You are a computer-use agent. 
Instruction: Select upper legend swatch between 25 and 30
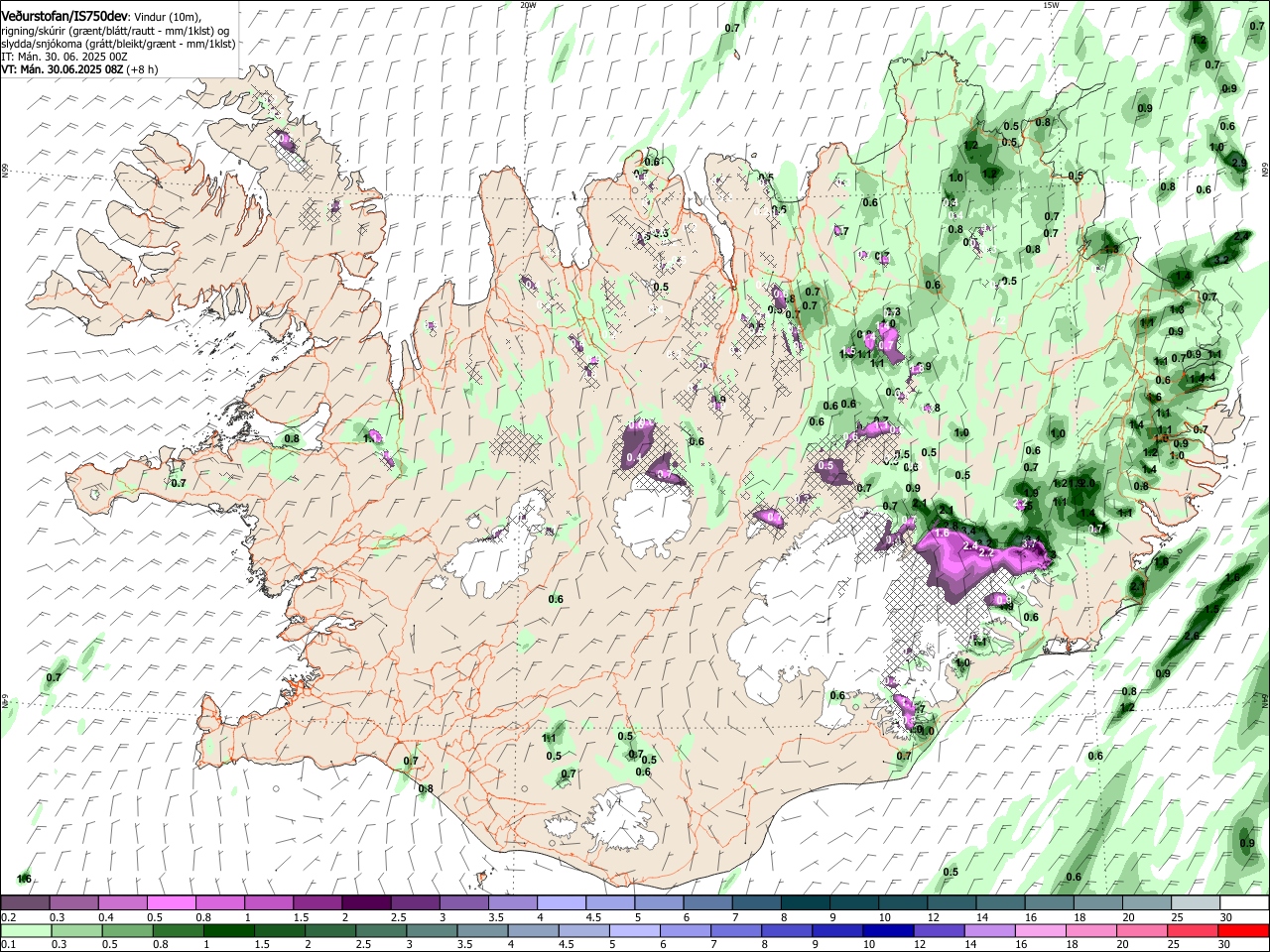[x=1196, y=902]
